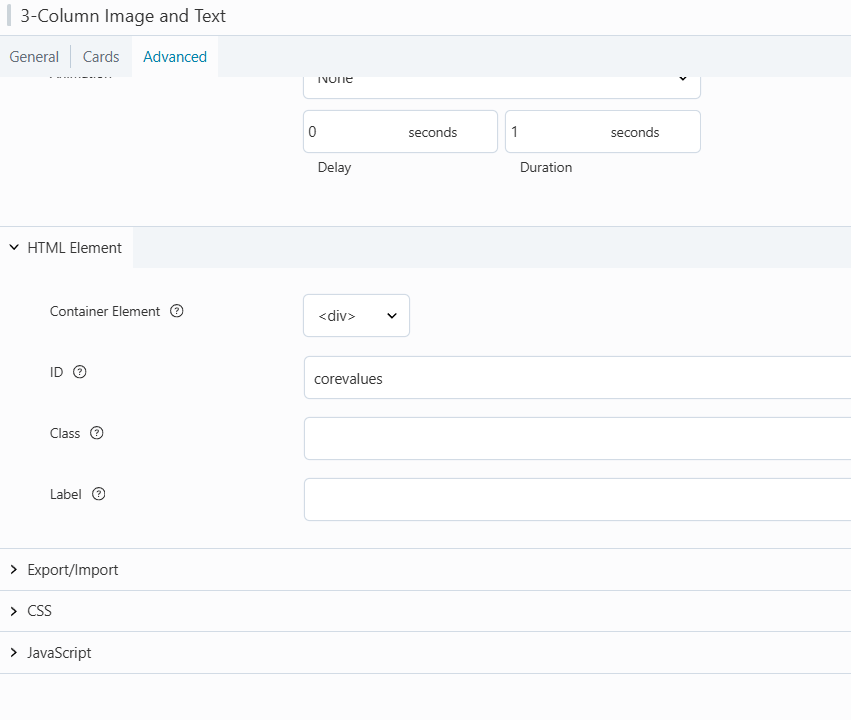Open the <div> container element dropdown
Image resolution: width=851 pixels, height=720 pixels.
tap(356, 316)
